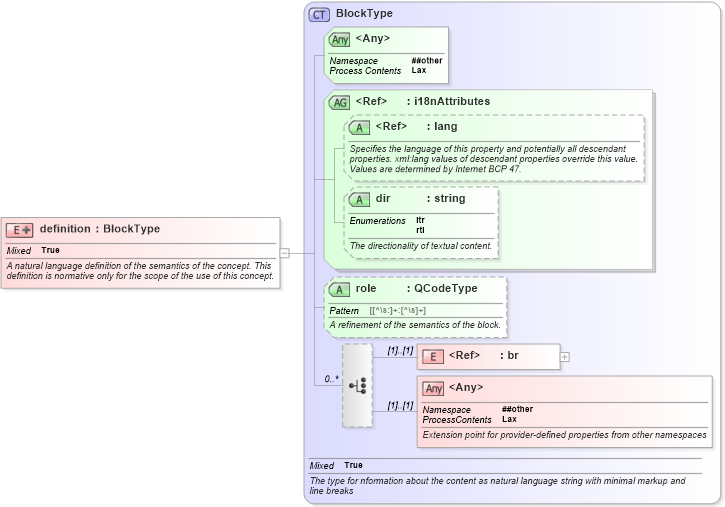
Task: Click '##other' in red Any box
Action: click(x=517, y=409)
